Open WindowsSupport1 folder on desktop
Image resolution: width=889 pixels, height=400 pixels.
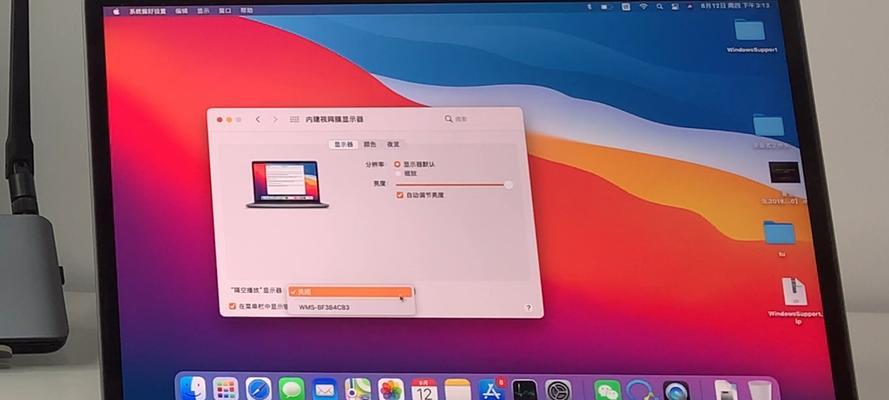[750, 35]
